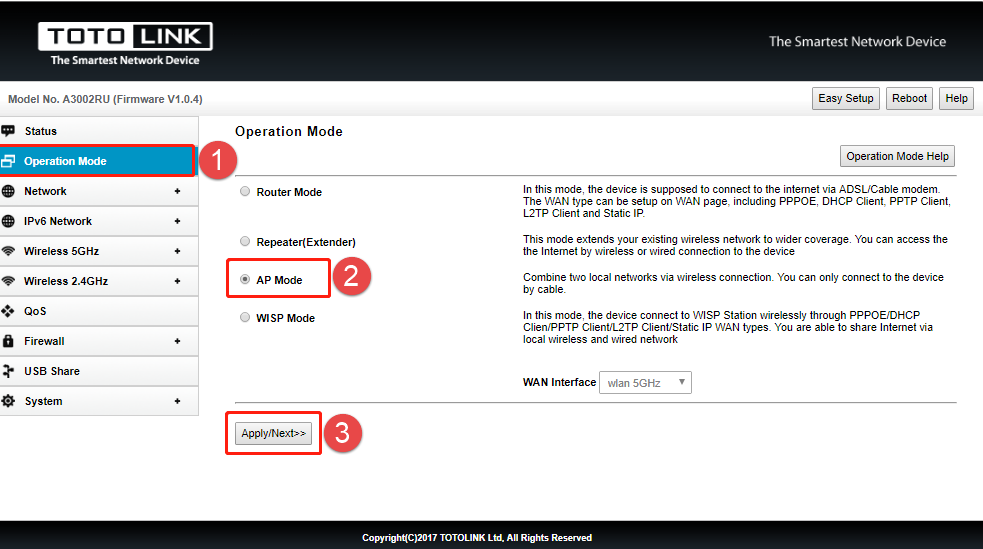This screenshot has width=983, height=549.
Task: Open the Network menu item label
Action: (x=45, y=191)
